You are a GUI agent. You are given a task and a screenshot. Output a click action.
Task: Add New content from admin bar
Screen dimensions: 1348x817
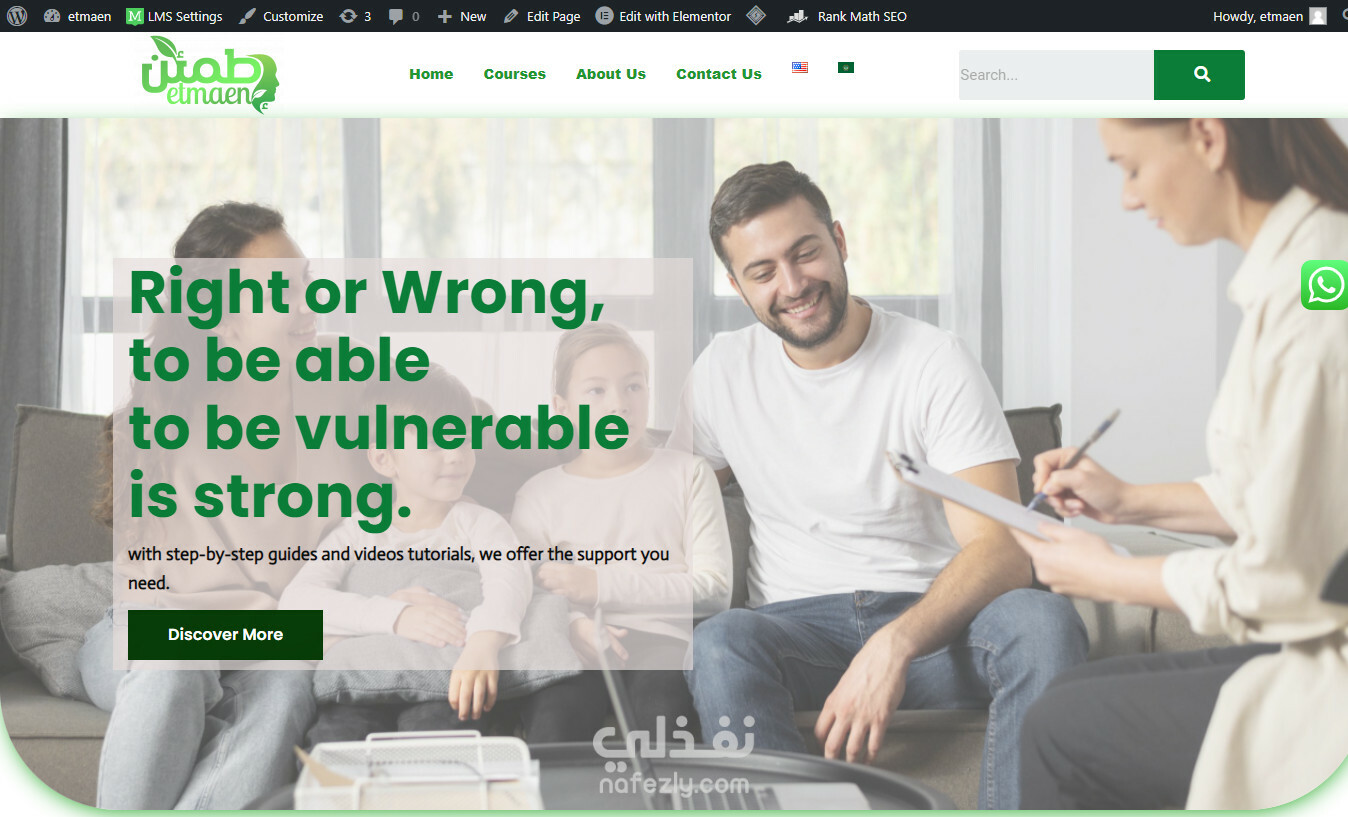462,16
